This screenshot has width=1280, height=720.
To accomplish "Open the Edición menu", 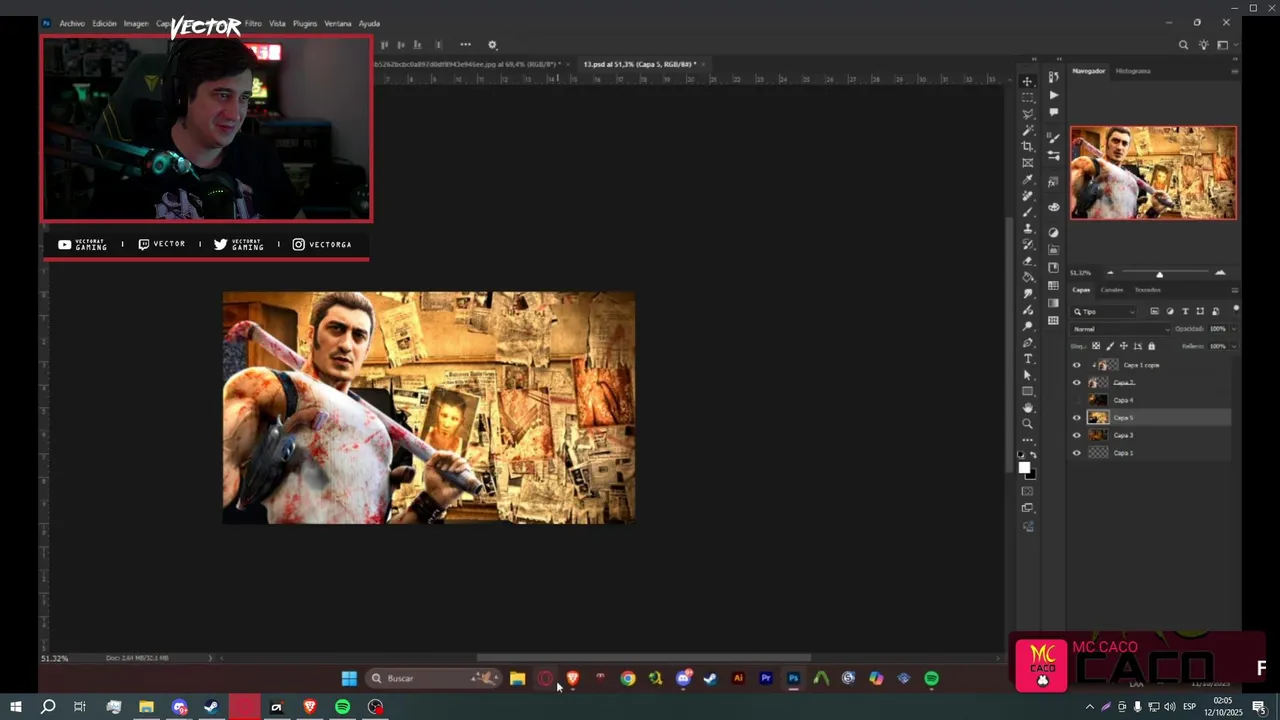I will [x=104, y=23].
